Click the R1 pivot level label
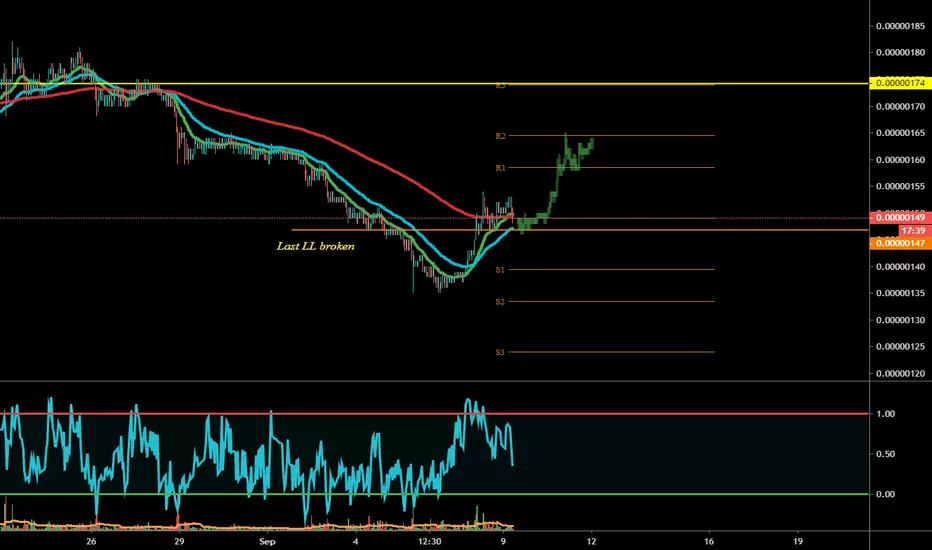The height and width of the screenshot is (550, 932). (500, 168)
